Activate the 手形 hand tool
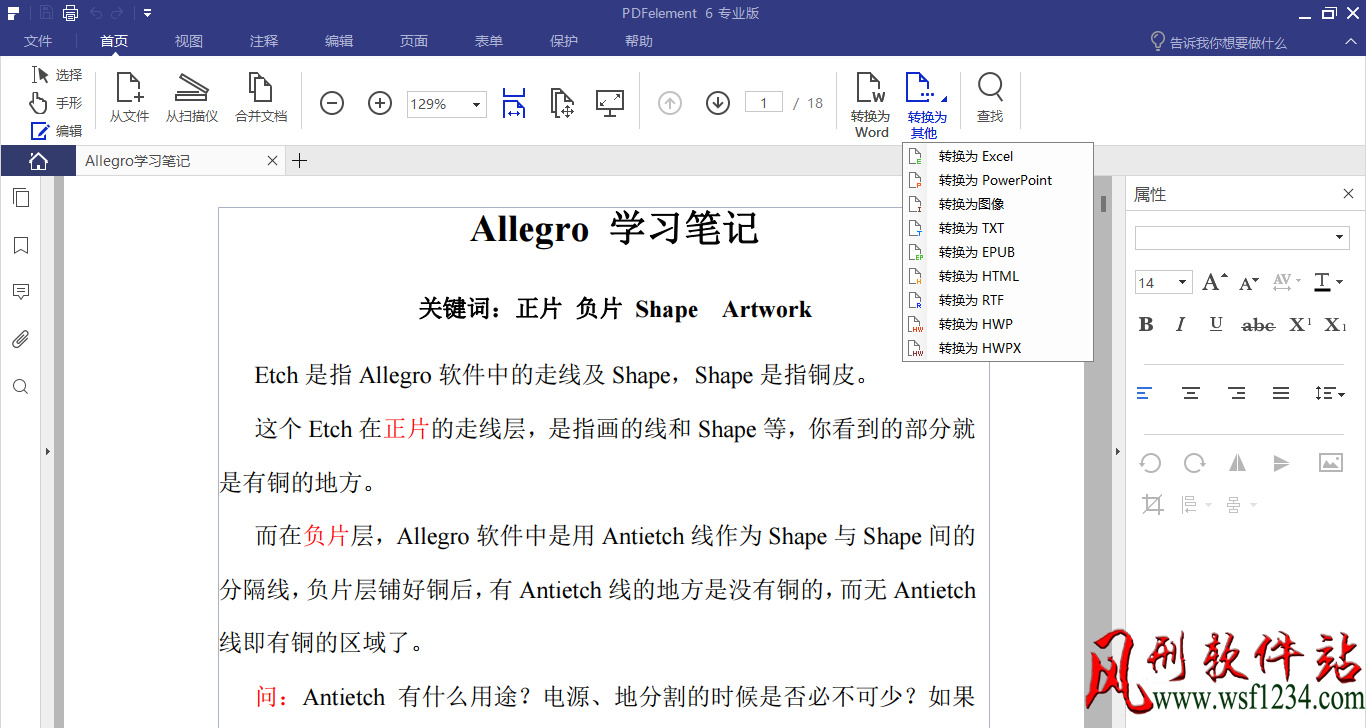Image resolution: width=1366 pixels, height=728 pixels. click(x=56, y=103)
